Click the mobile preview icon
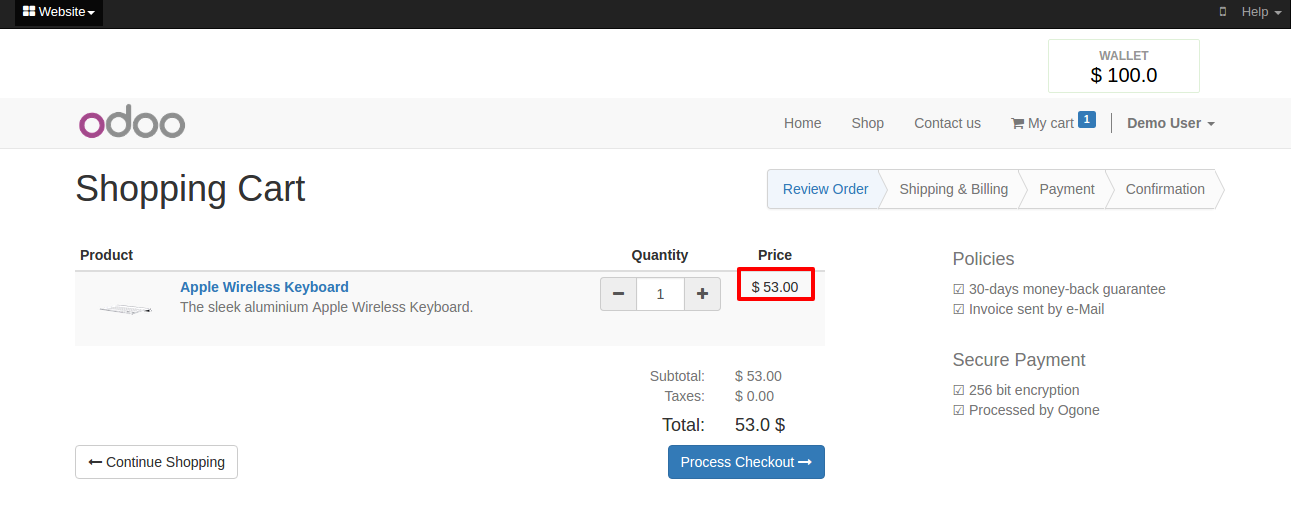This screenshot has width=1291, height=507. pos(1222,12)
